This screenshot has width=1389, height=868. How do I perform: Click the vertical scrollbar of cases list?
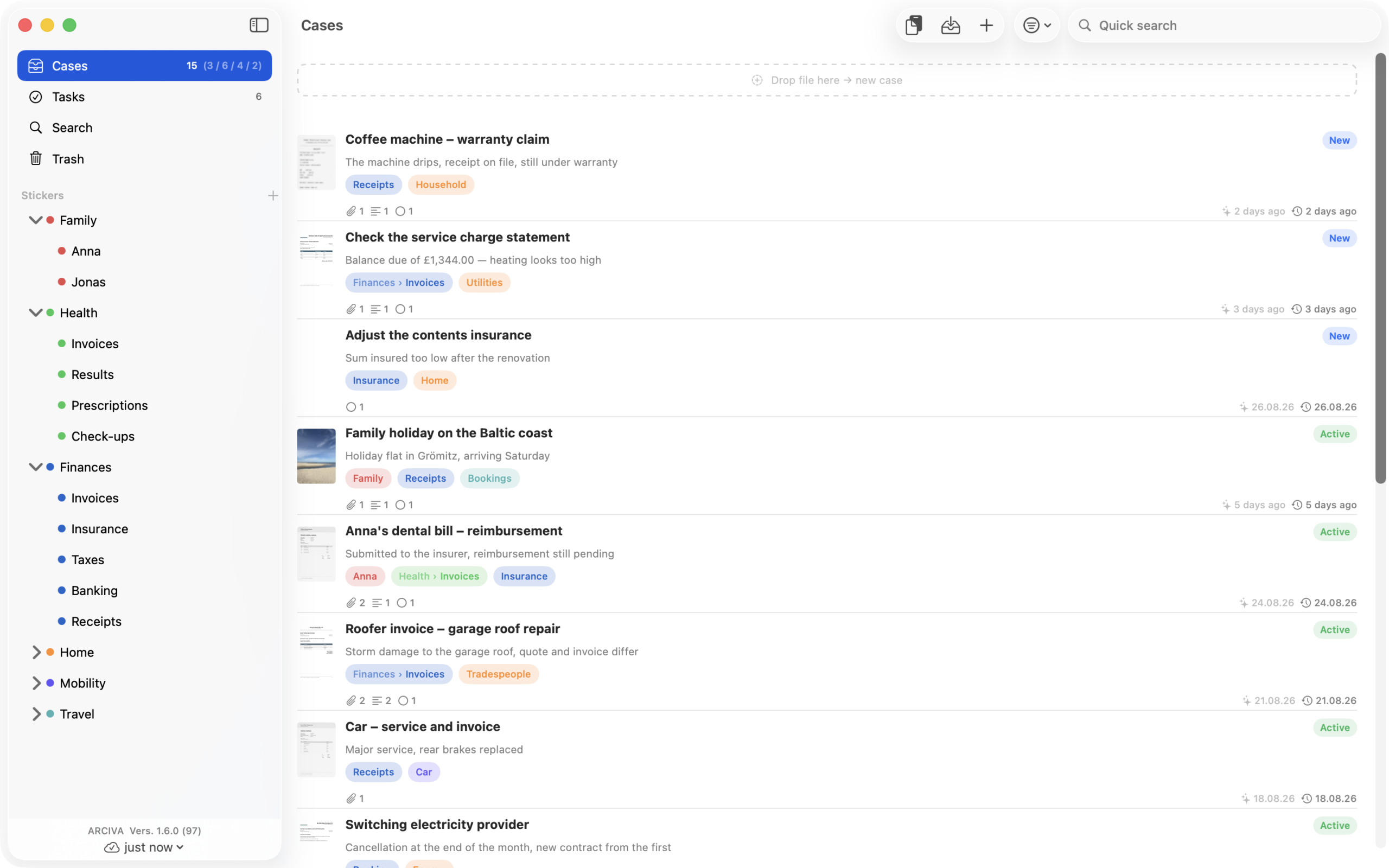click(1380, 268)
